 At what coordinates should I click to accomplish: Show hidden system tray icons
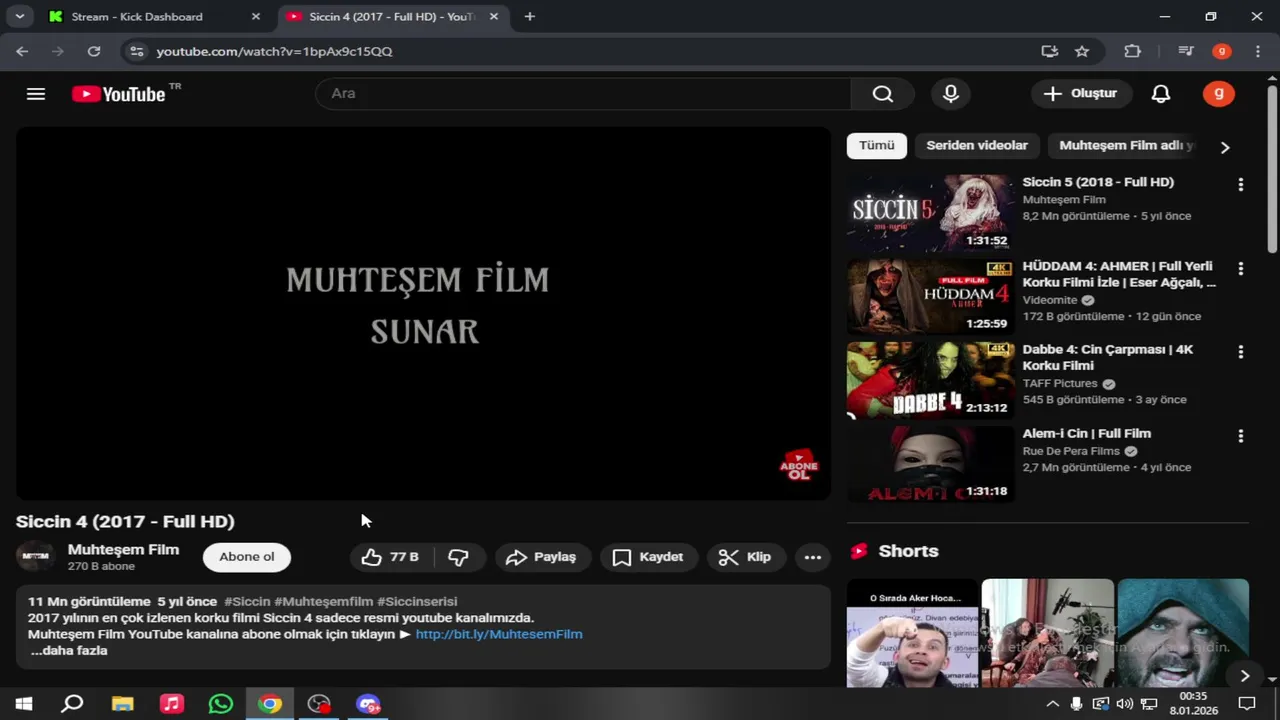1052,704
